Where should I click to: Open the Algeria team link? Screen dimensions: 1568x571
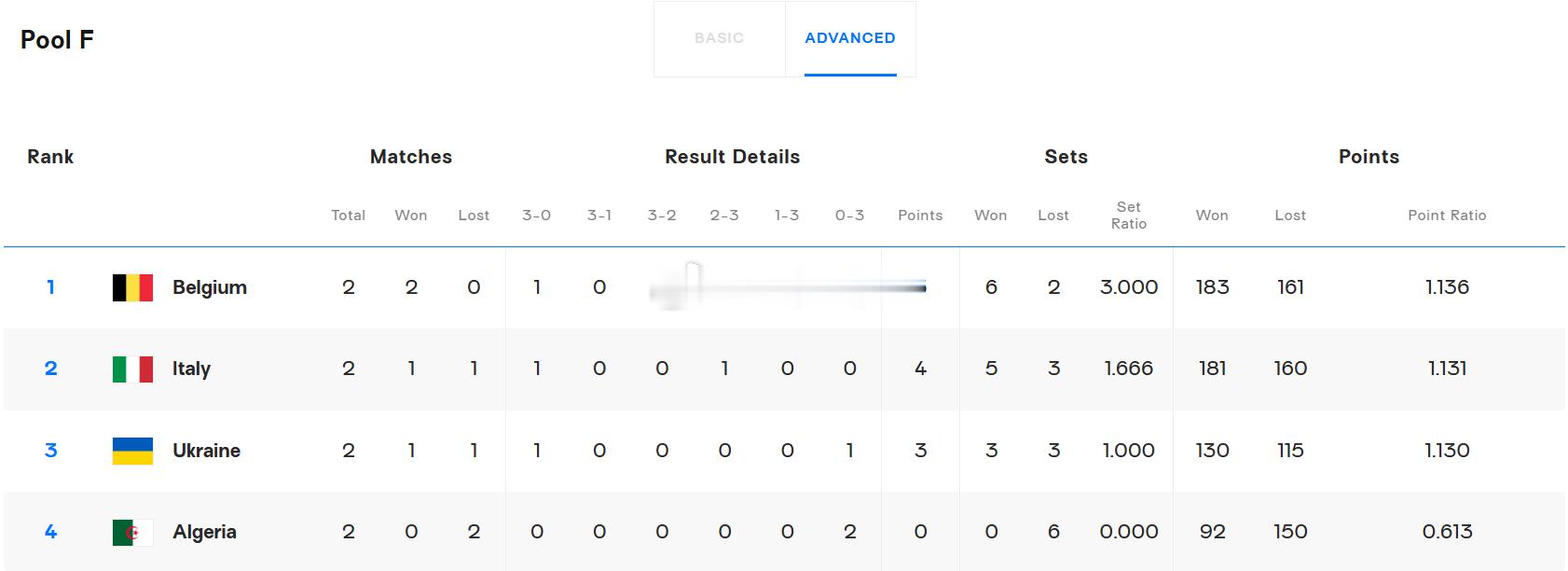click(204, 532)
